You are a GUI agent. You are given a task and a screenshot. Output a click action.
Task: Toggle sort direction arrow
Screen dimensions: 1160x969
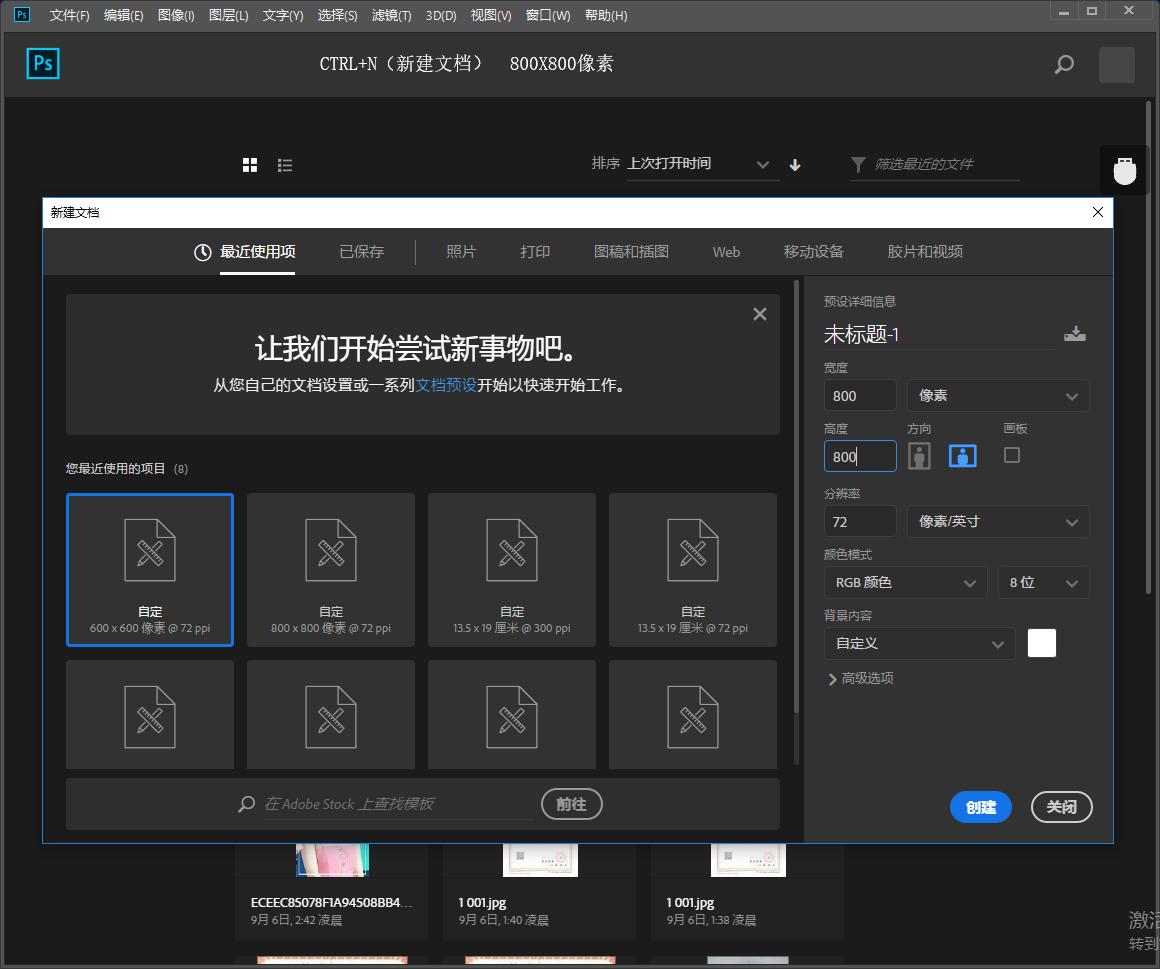tap(795, 165)
